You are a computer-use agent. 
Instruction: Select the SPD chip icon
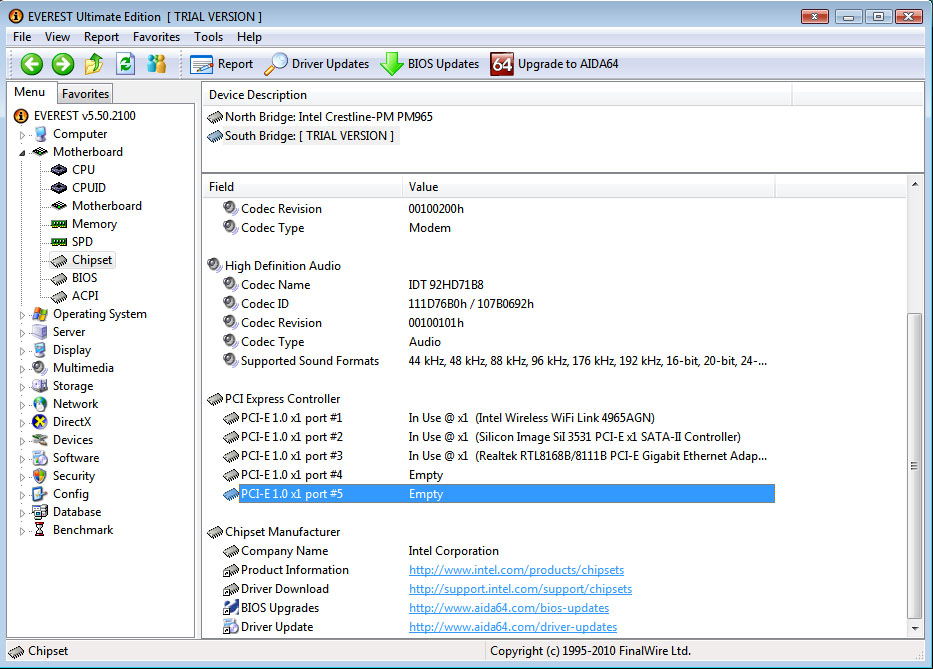point(59,242)
